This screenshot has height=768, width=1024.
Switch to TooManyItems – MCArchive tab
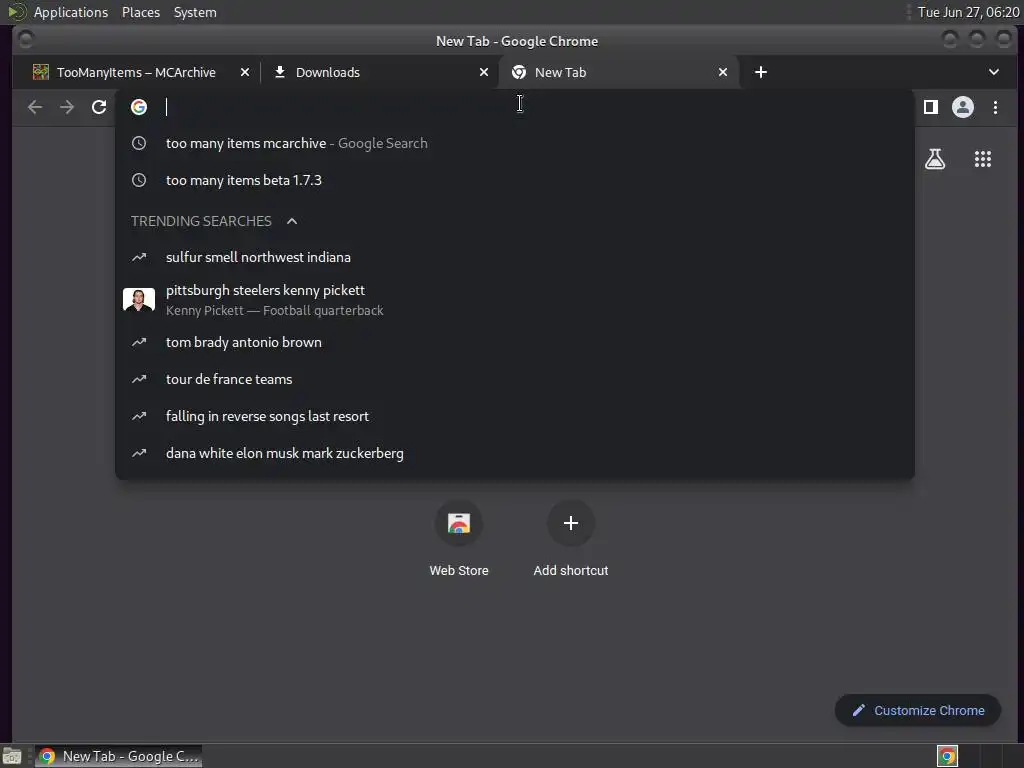pos(136,72)
